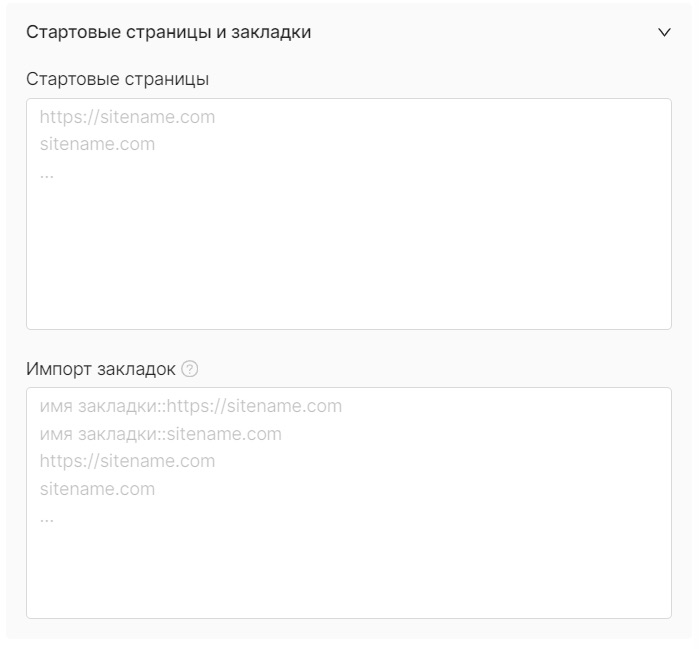The image size is (699, 649).
Task: Click sitename.com placeholder in Импорт закладок field
Action: click(97, 489)
